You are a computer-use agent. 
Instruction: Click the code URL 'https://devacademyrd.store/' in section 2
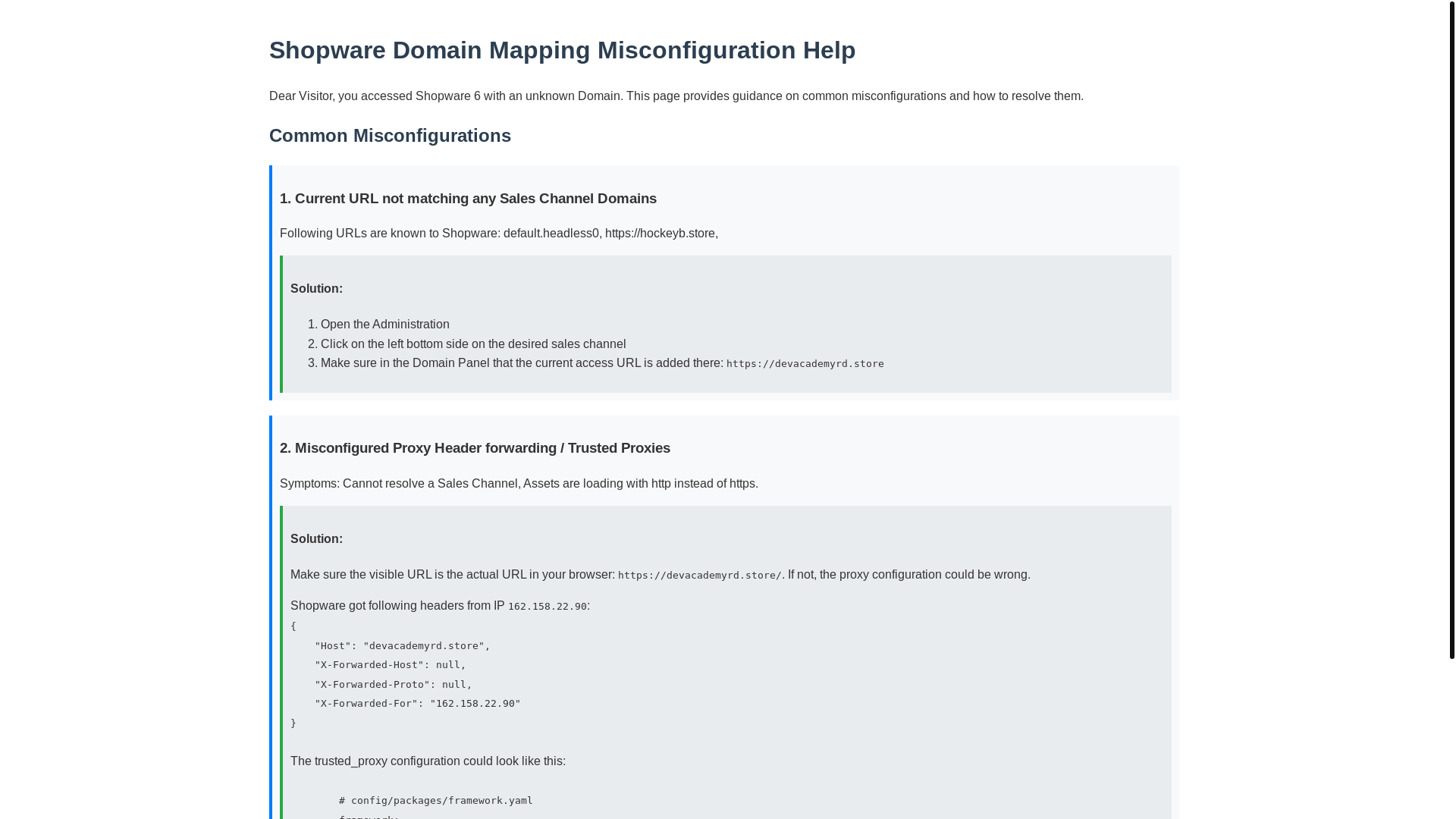tap(699, 576)
